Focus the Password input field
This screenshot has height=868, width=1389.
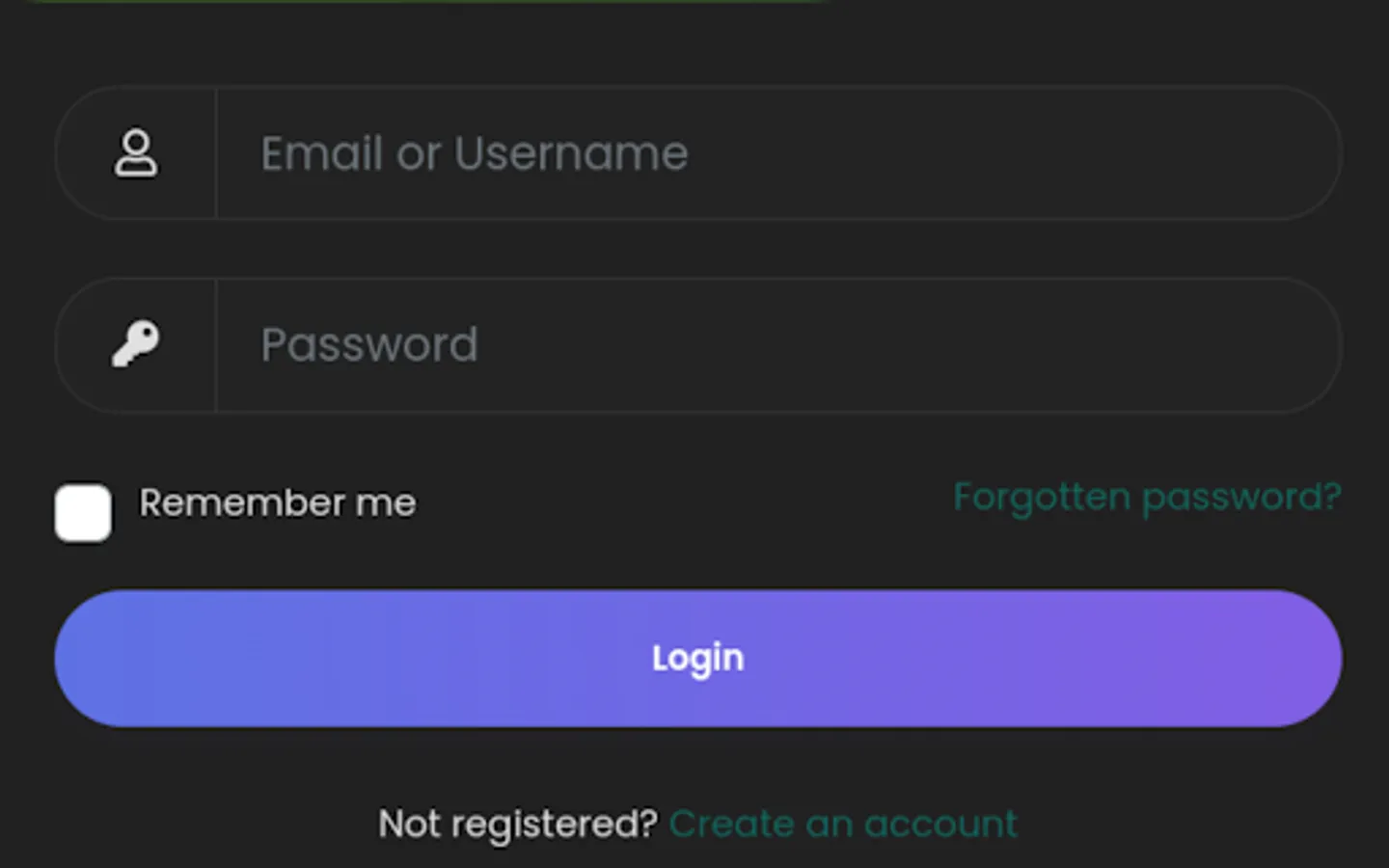coord(772,344)
